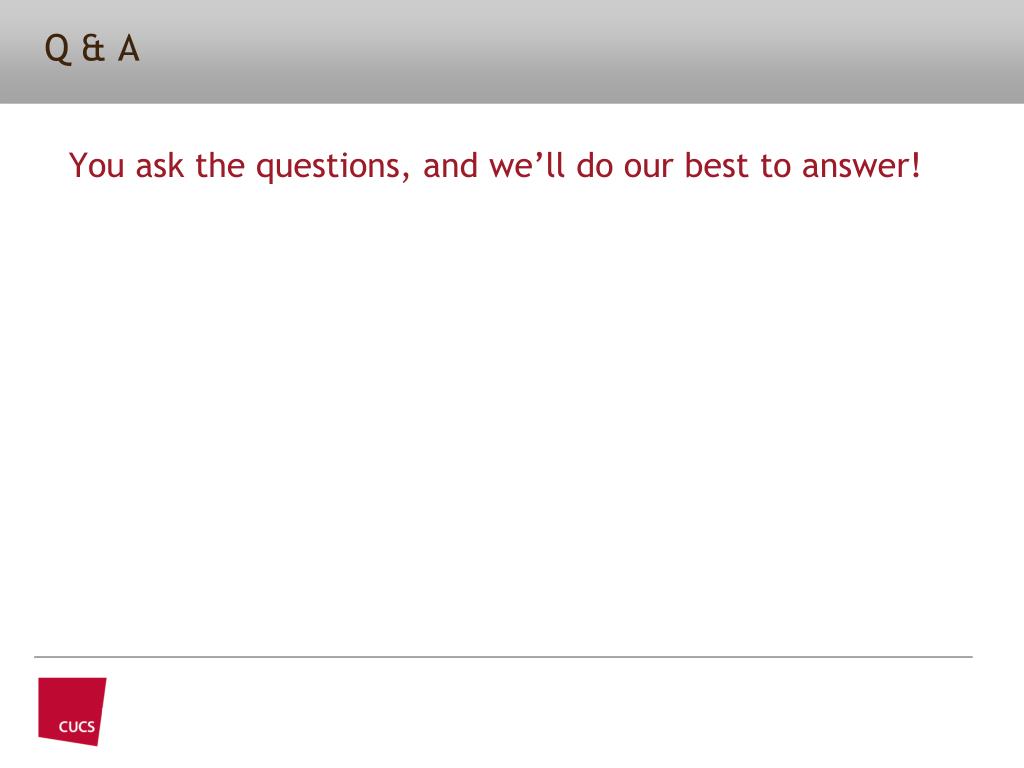The image size is (1024, 768).
Task: Click the red CUCS logo
Action: tap(72, 711)
